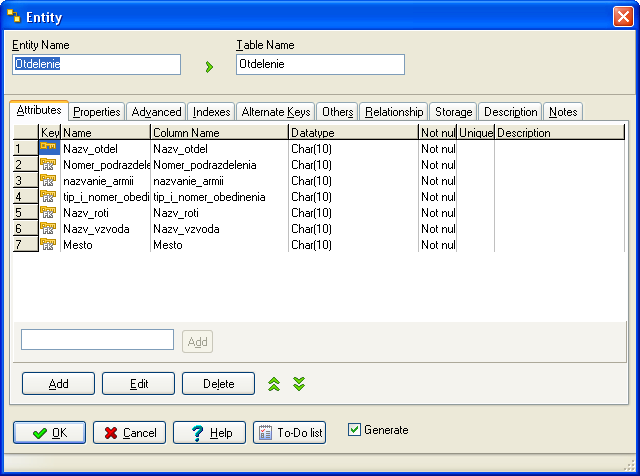Screen dimensions: 640x476
Task: Close the Entity dialog window
Action: (x=623, y=16)
